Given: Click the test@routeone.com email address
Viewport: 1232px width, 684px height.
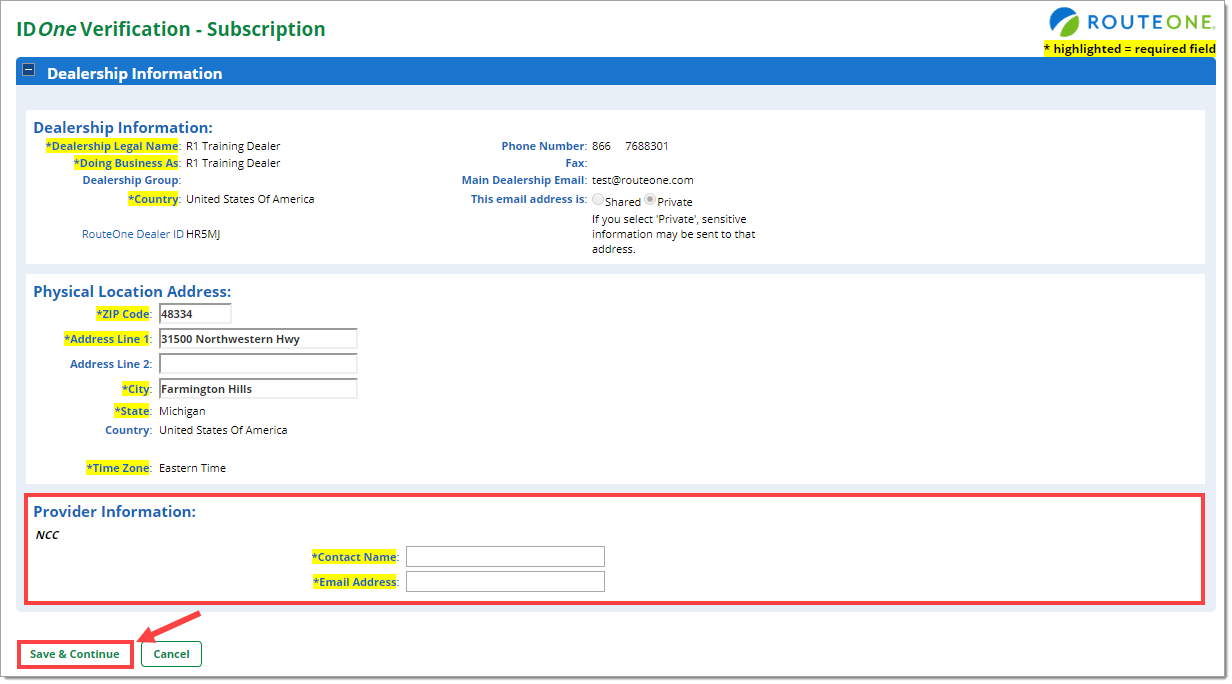Looking at the screenshot, I should pyautogui.click(x=642, y=180).
